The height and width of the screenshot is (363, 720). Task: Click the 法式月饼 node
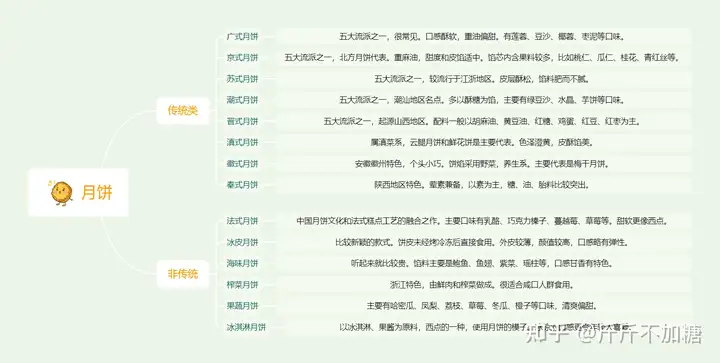[x=242, y=221]
